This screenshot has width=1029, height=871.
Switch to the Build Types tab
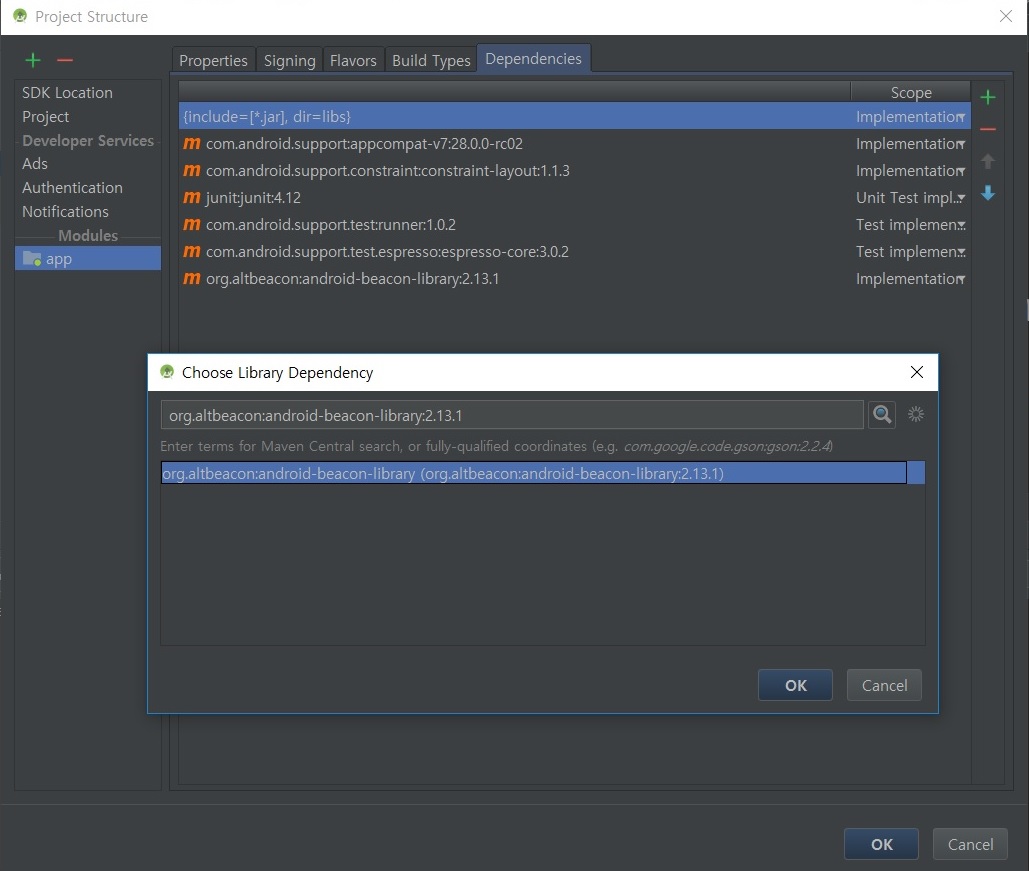431,61
